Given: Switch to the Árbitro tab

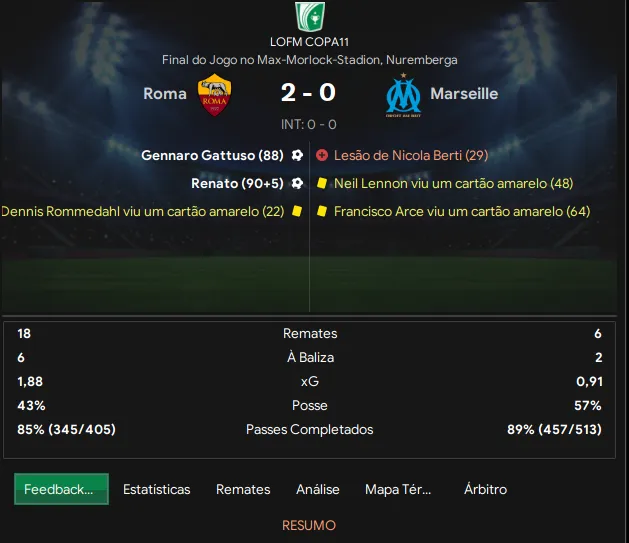Looking at the screenshot, I should [485, 489].
